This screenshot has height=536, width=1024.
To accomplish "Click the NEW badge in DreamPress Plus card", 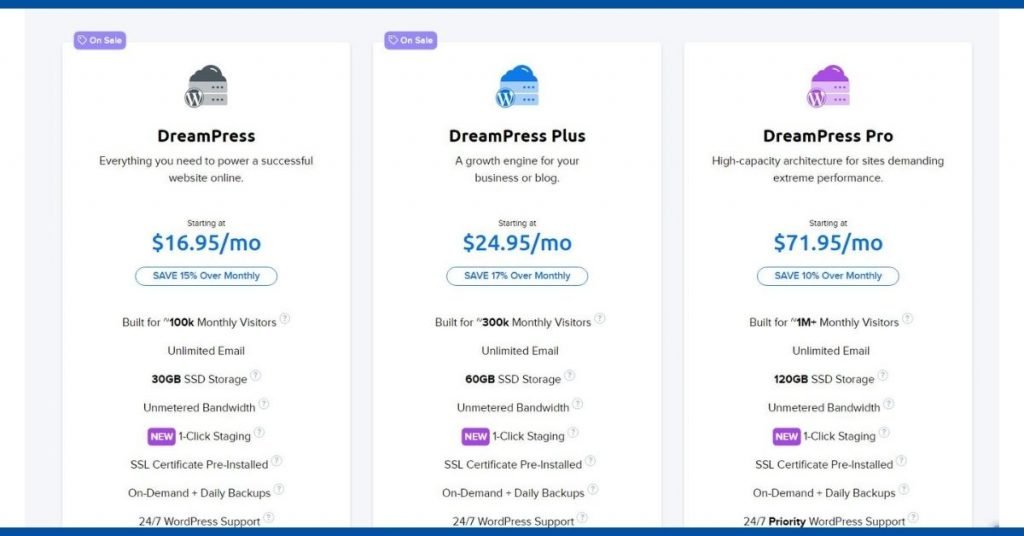I will [475, 437].
